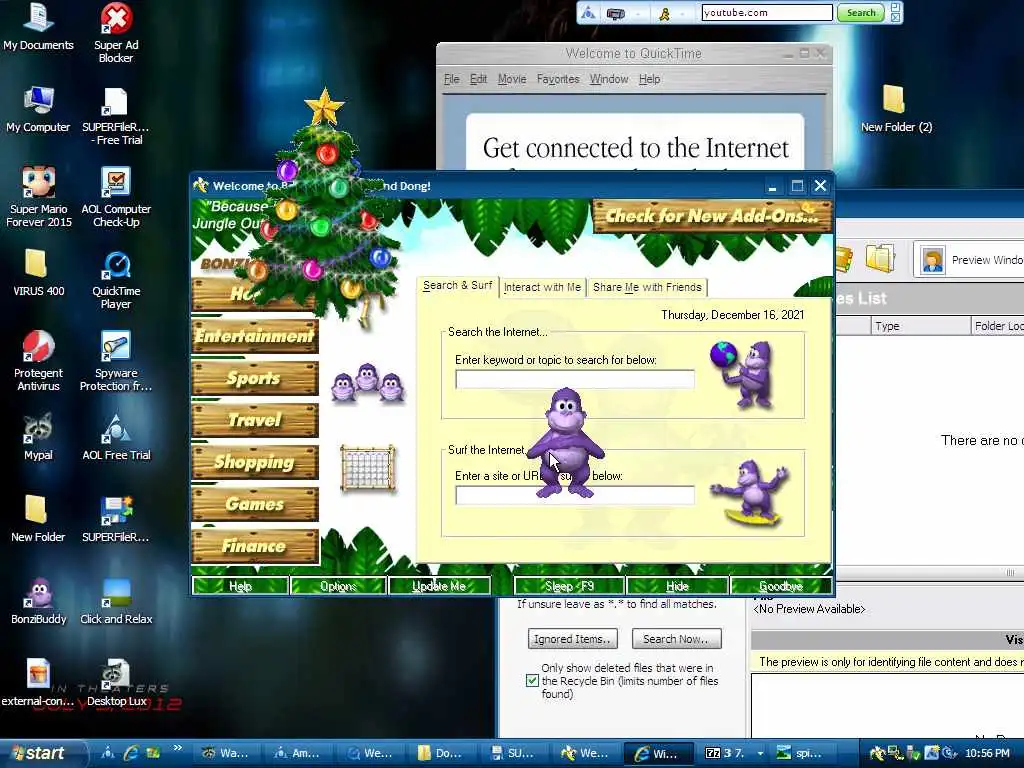Select the Desktop Lux desktop icon
1024x768 pixels.
[116, 682]
